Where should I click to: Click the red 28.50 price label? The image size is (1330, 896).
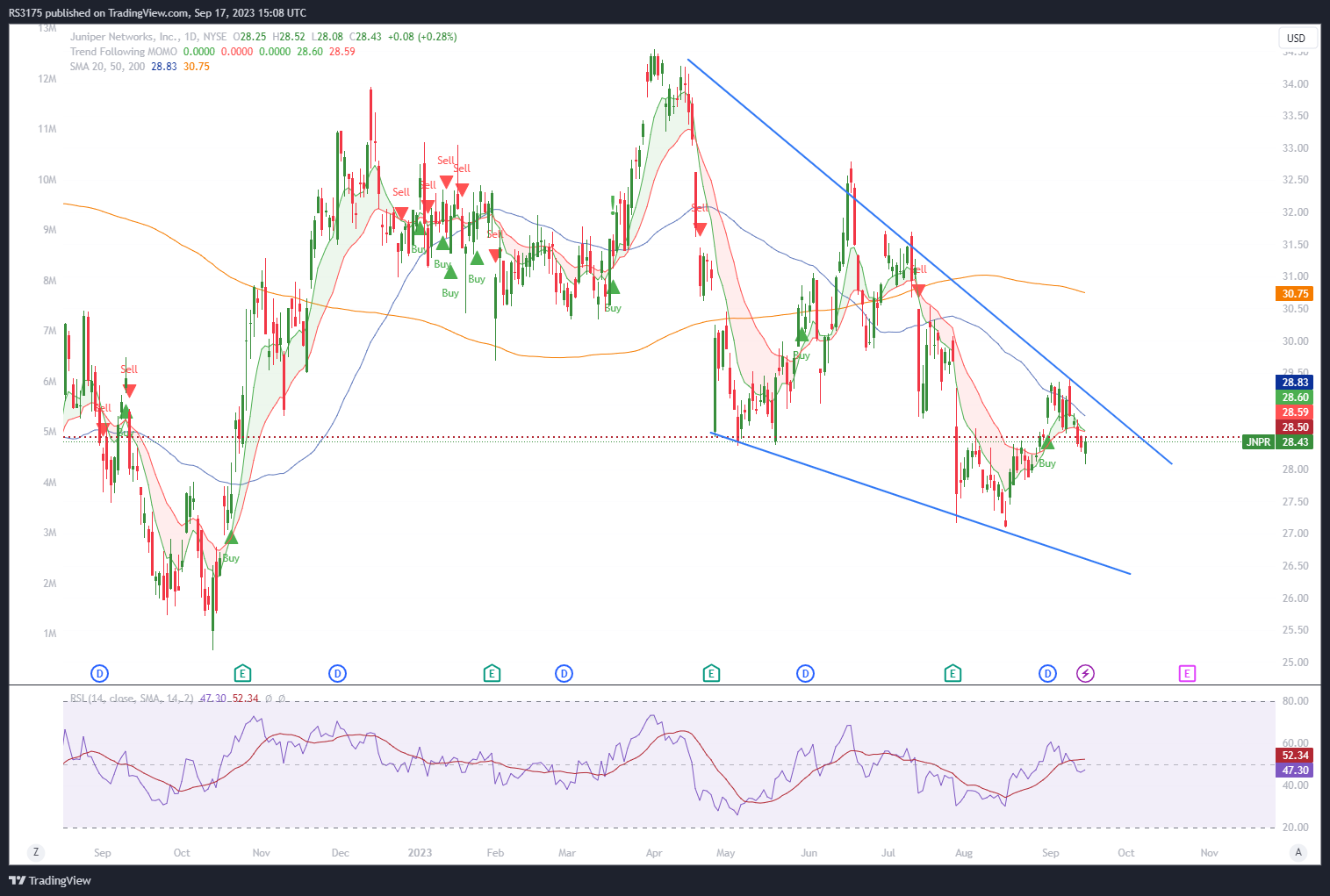[1295, 427]
